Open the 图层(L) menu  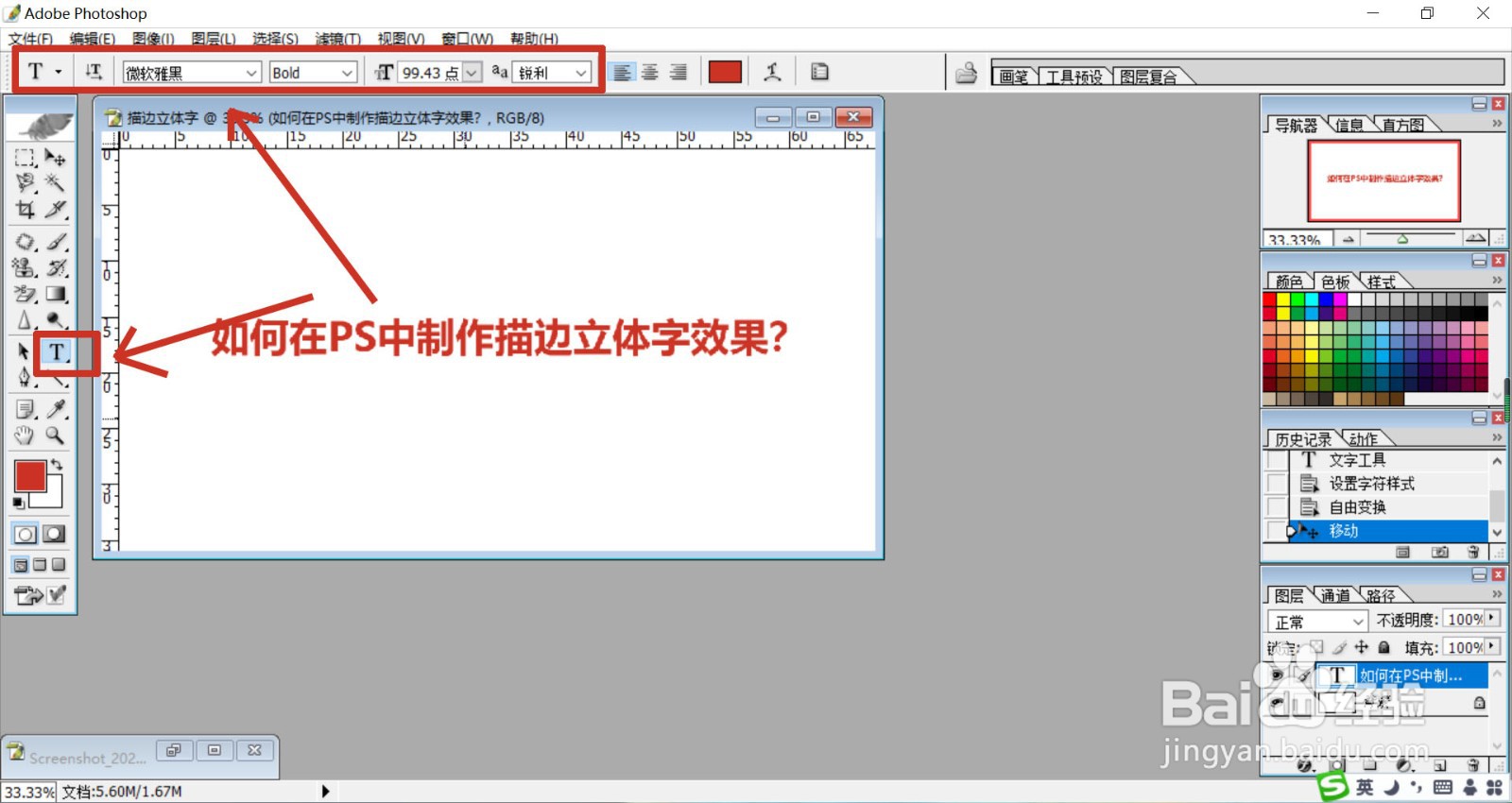(x=214, y=39)
